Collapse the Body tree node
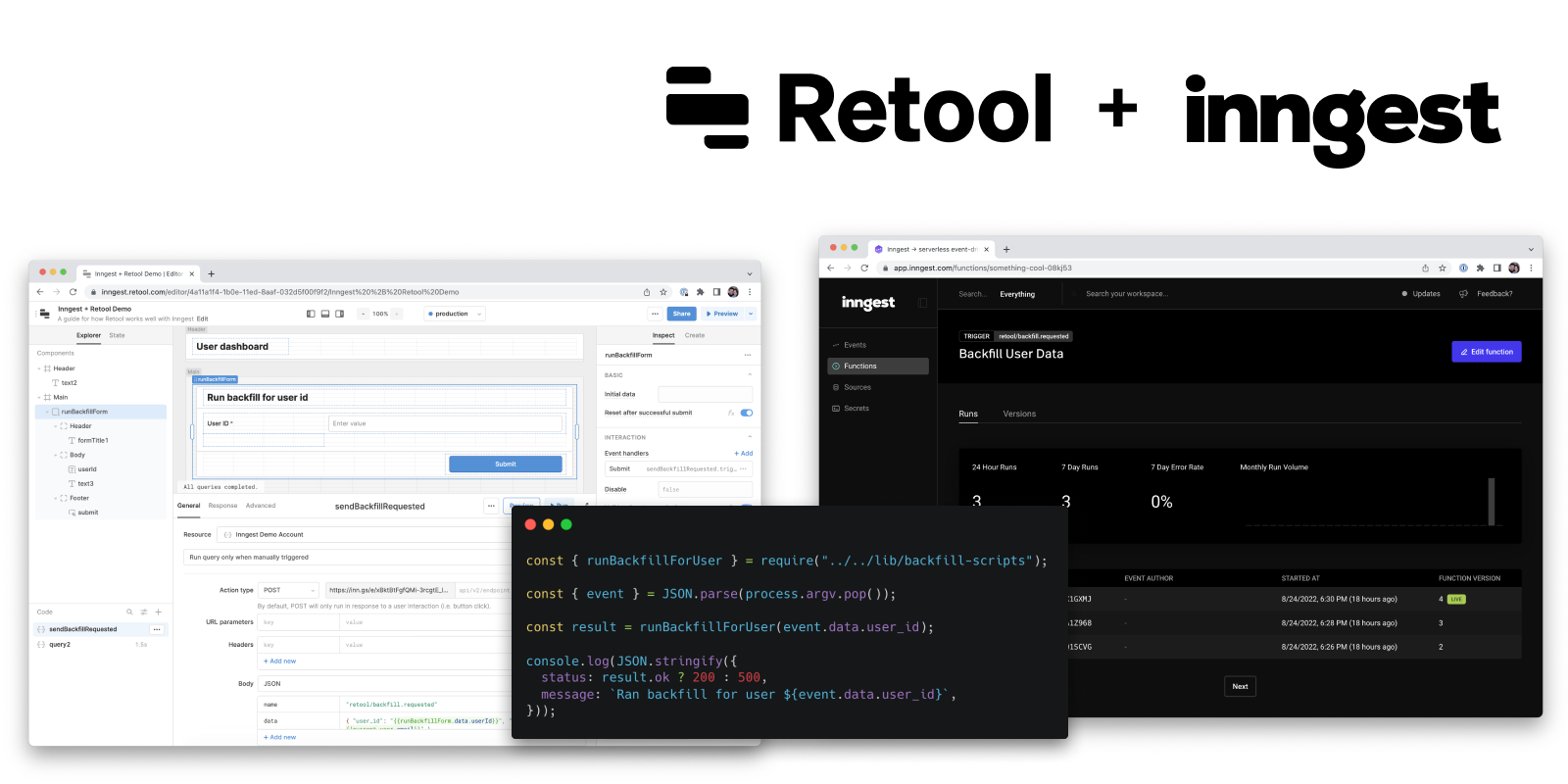The height and width of the screenshot is (784, 1568). click(55, 455)
